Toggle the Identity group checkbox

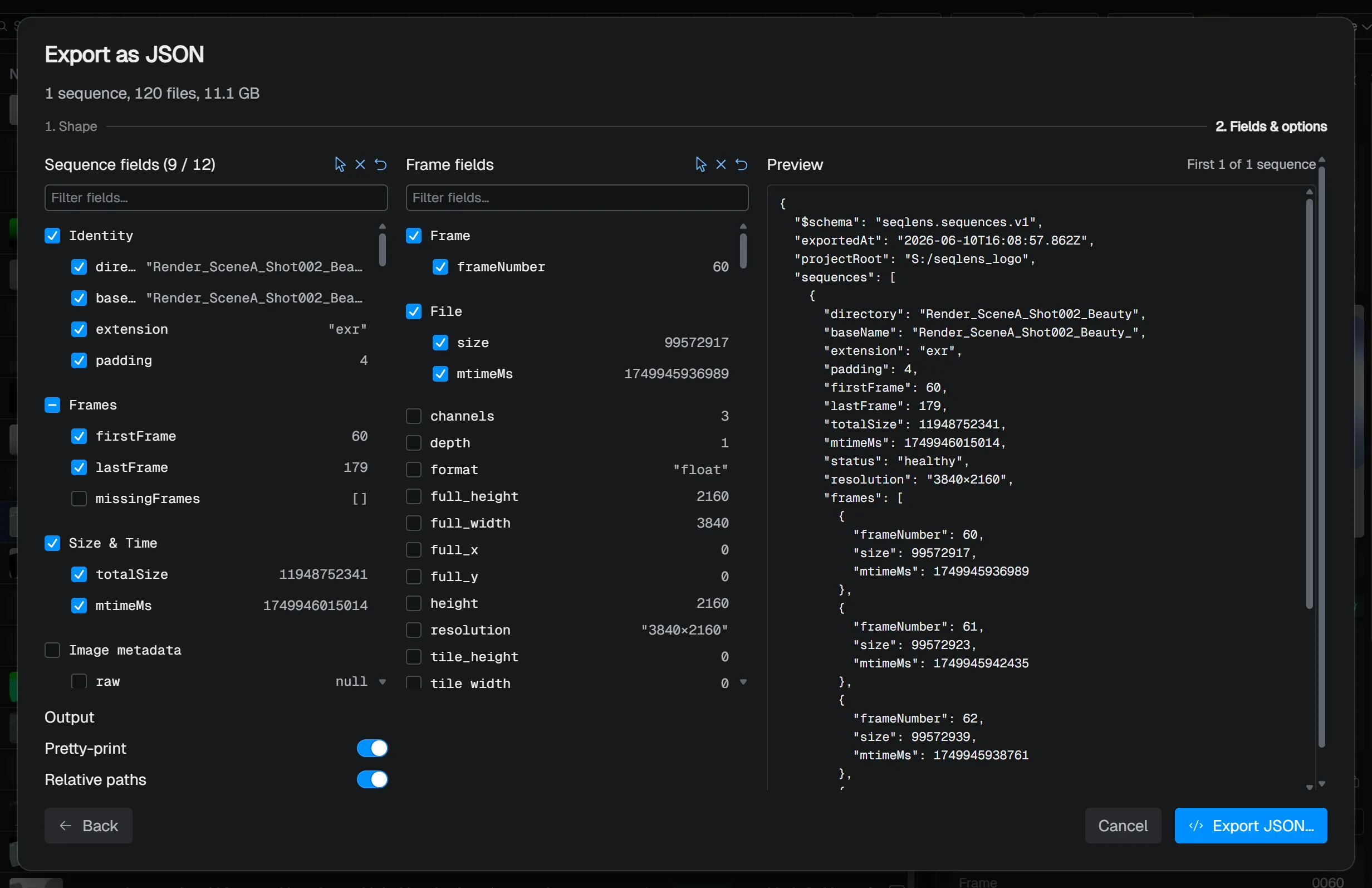(52, 236)
